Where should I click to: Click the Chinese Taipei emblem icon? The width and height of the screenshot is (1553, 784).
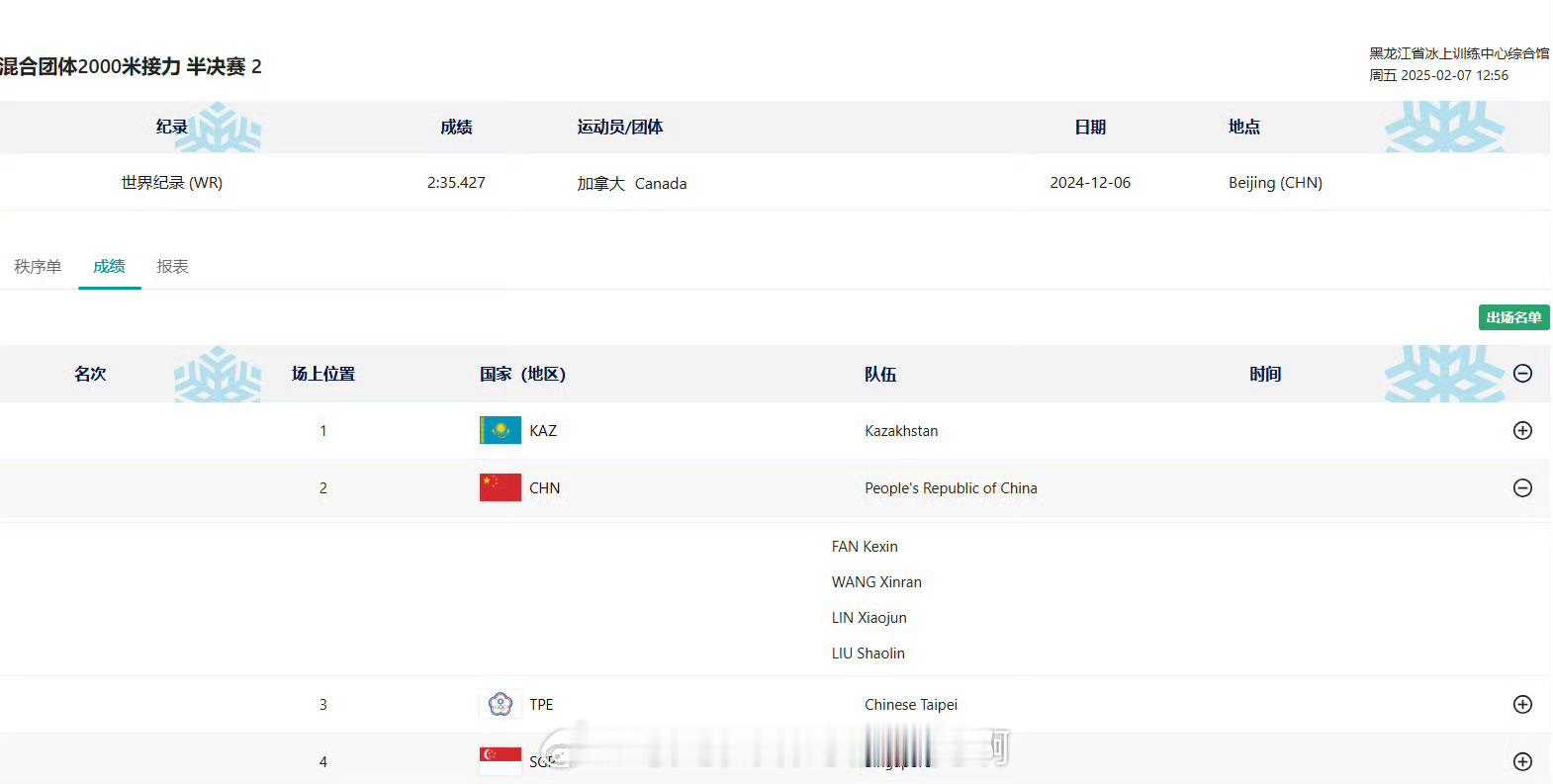coord(501,705)
